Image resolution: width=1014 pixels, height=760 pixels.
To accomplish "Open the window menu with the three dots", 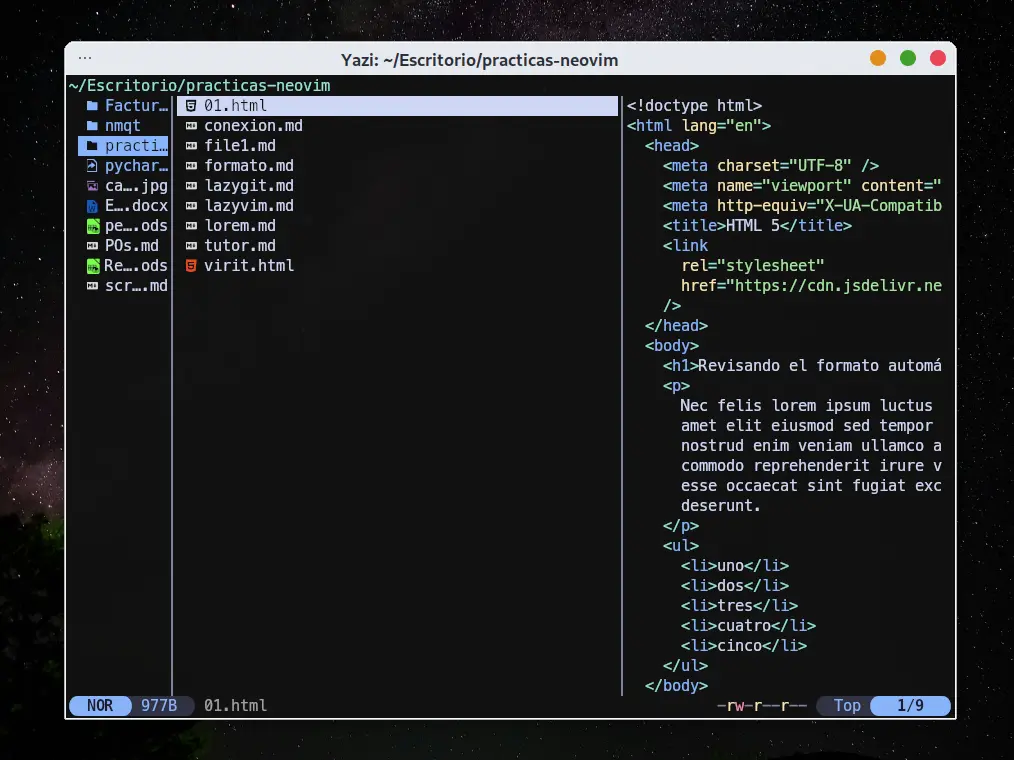I will 85,59.
